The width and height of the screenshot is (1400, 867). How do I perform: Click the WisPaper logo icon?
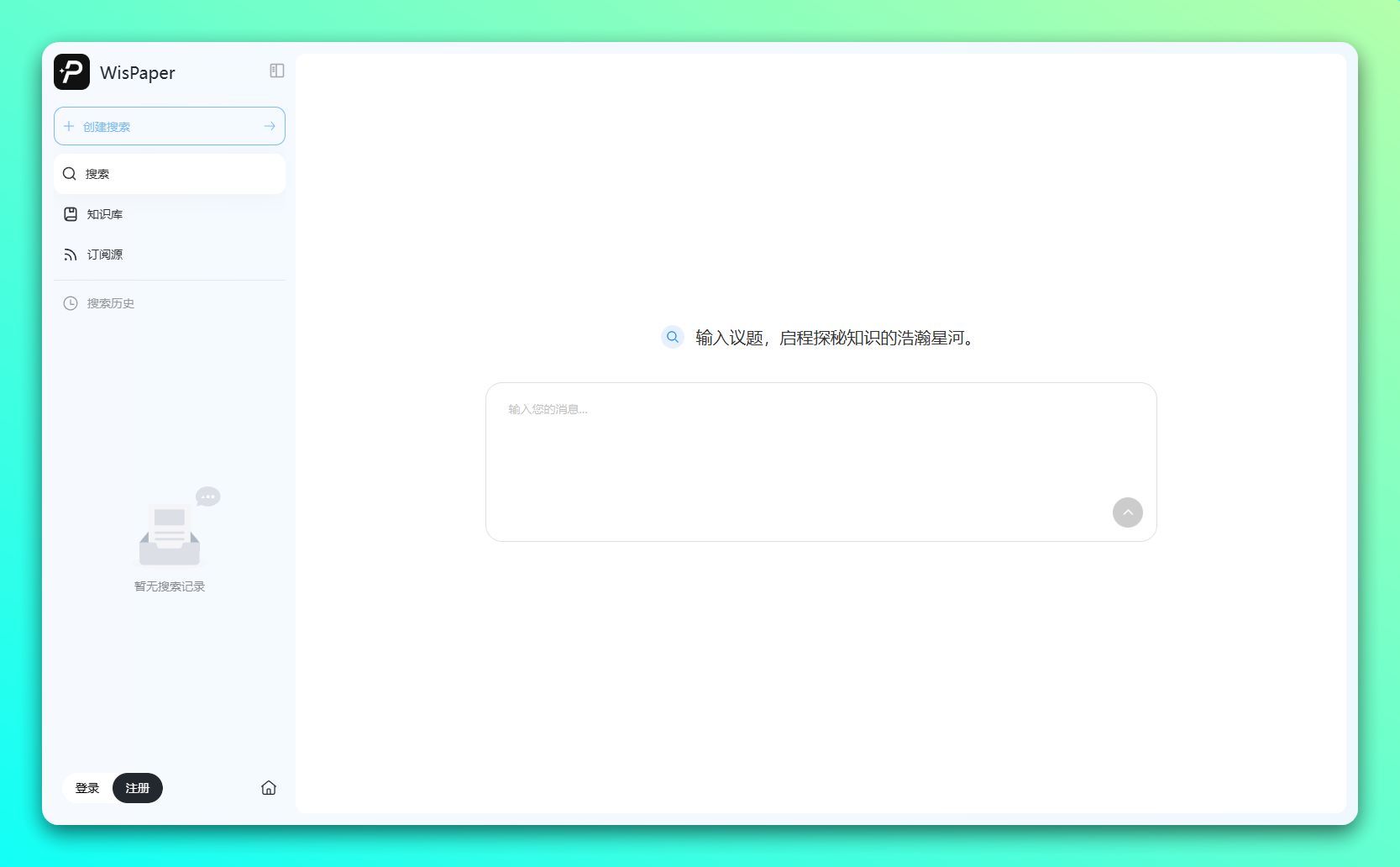click(x=71, y=72)
